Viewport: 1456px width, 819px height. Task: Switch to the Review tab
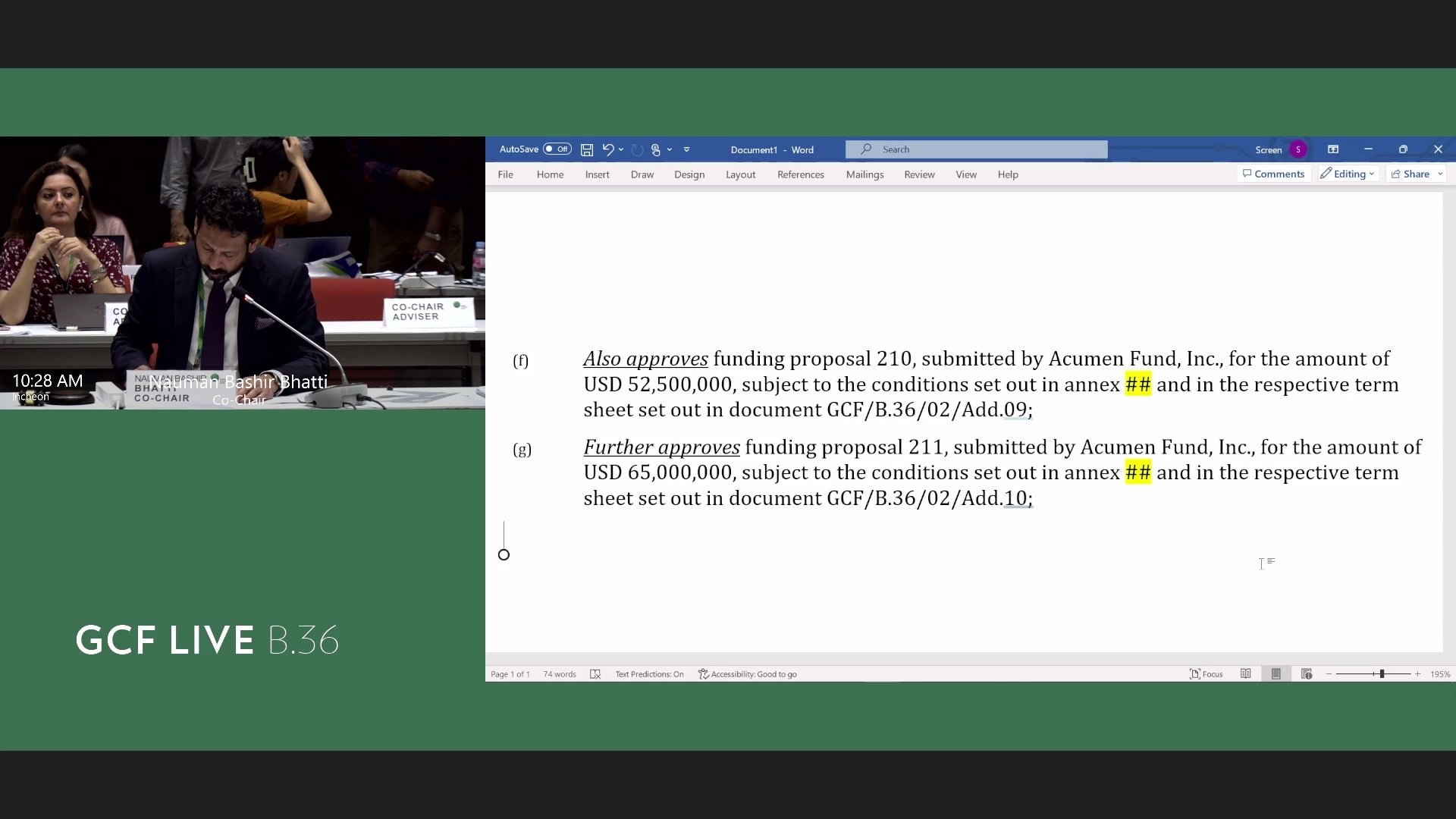pyautogui.click(x=920, y=174)
